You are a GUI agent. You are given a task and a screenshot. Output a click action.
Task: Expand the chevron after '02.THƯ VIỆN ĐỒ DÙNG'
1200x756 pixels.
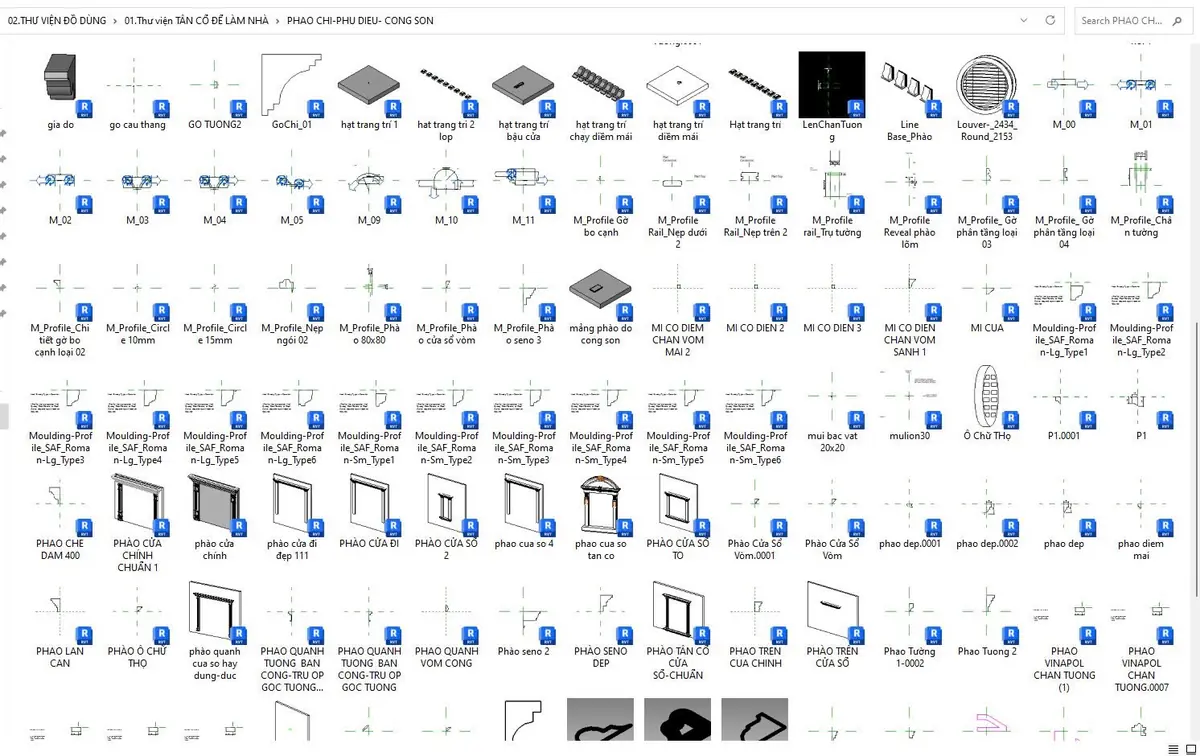116,20
